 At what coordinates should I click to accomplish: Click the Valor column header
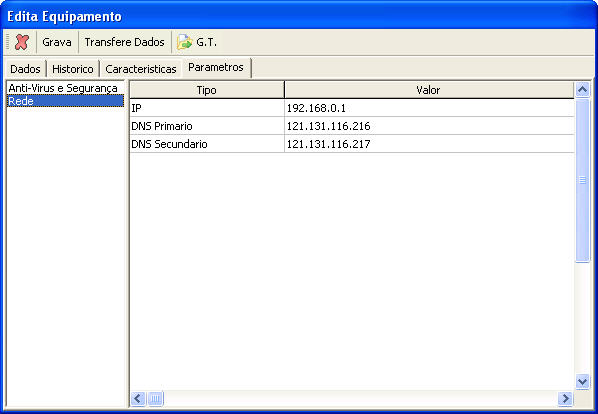pos(429,90)
